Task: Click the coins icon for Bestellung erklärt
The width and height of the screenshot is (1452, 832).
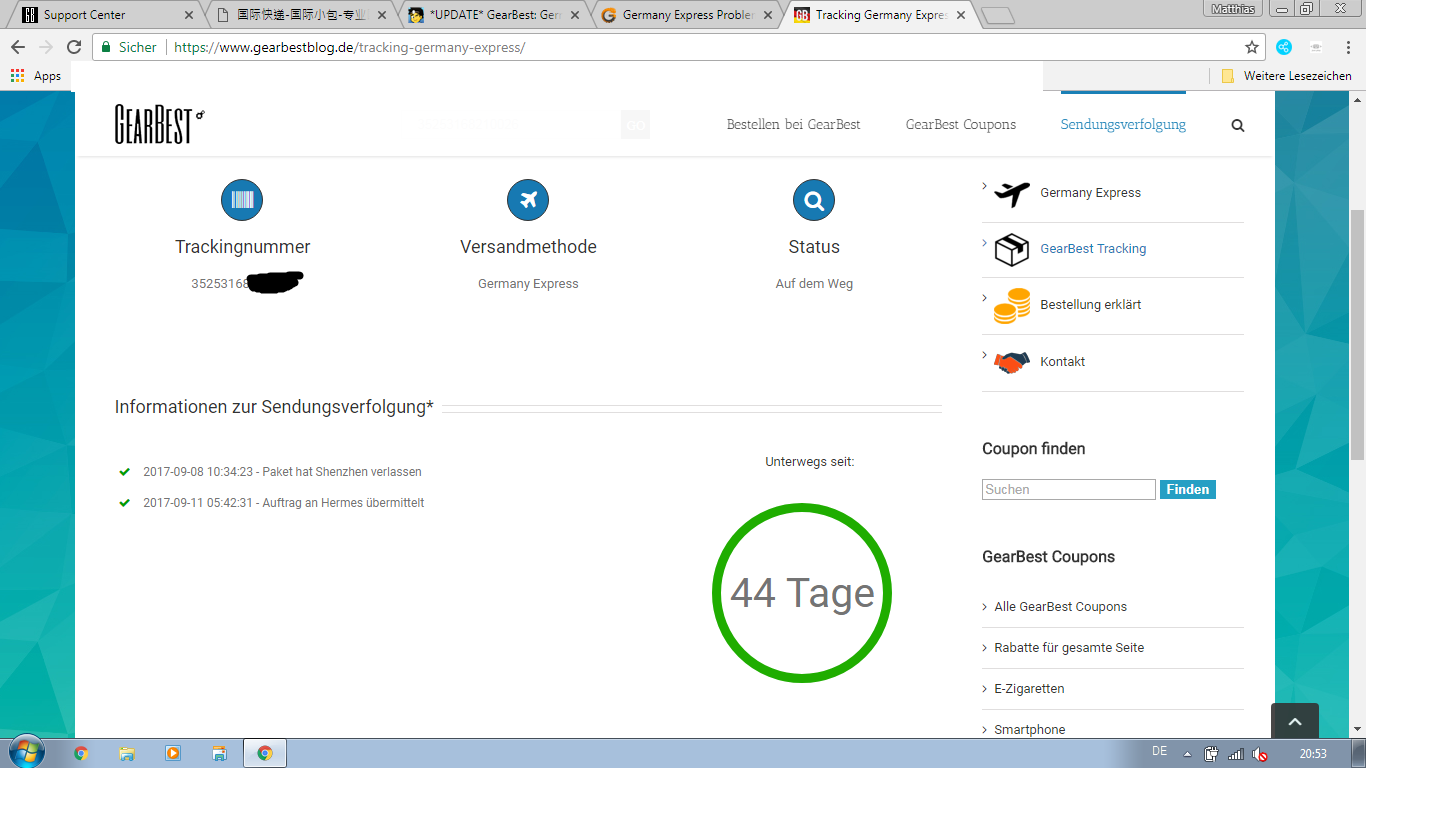Action: coord(1012,305)
